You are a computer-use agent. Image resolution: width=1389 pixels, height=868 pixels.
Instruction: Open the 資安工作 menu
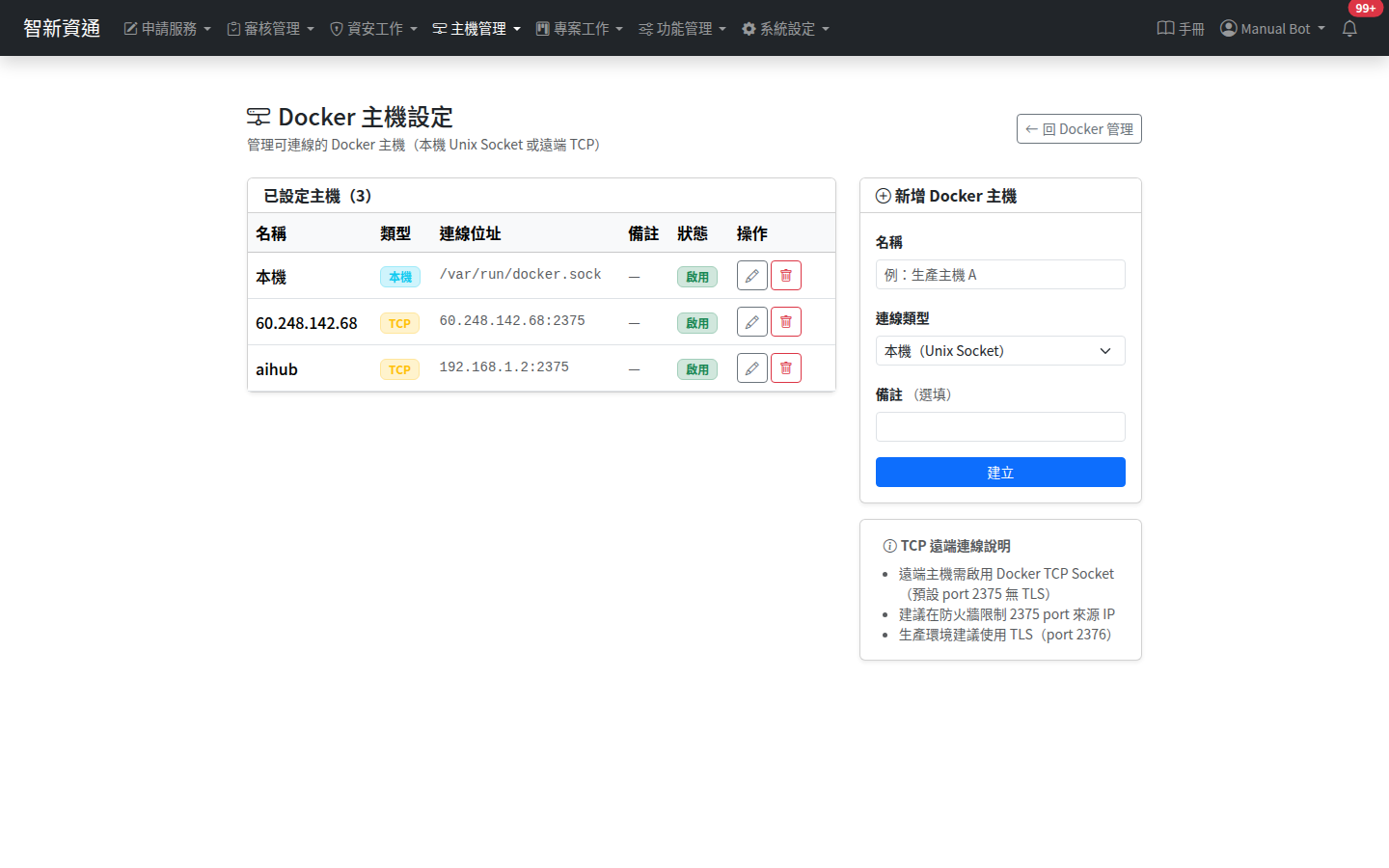[373, 29]
